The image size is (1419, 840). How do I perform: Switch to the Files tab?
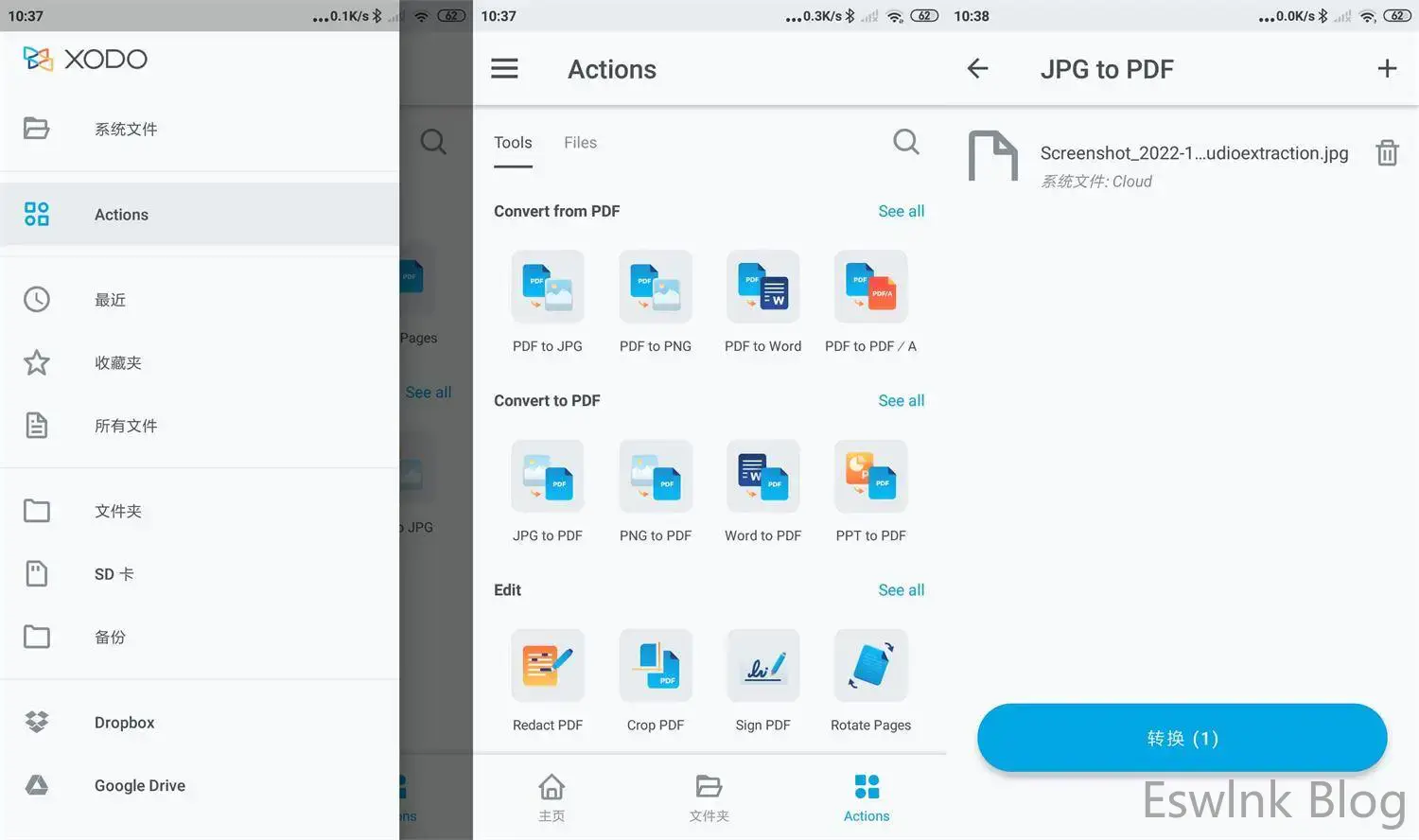[580, 143]
